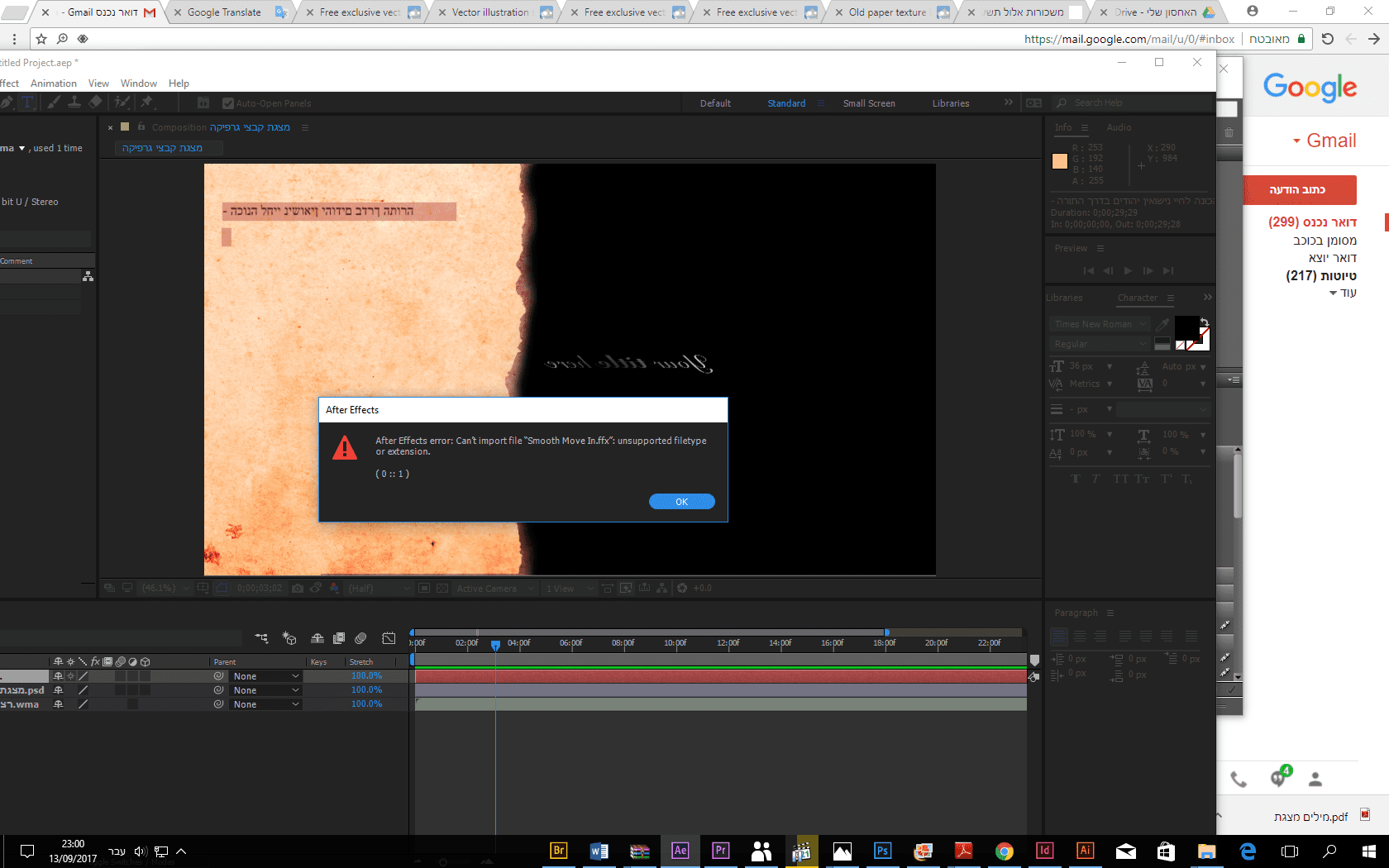Click the Gmail compose button

click(1299, 190)
